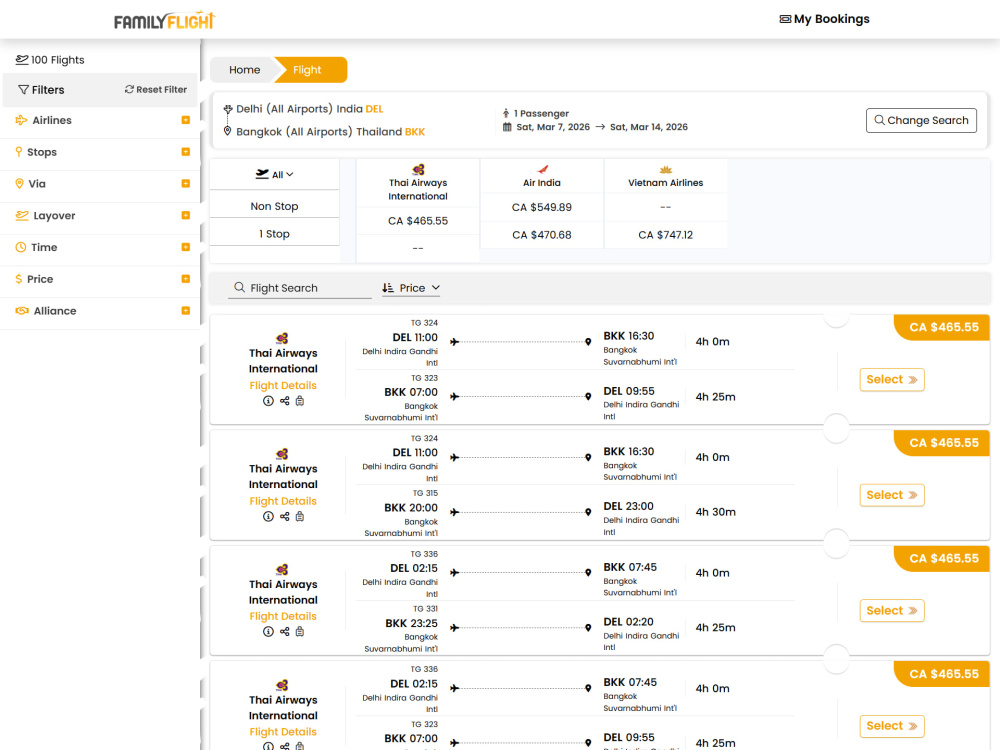1000x750 pixels.
Task: Click the Air India logo in fare matrix
Action: [x=543, y=170]
